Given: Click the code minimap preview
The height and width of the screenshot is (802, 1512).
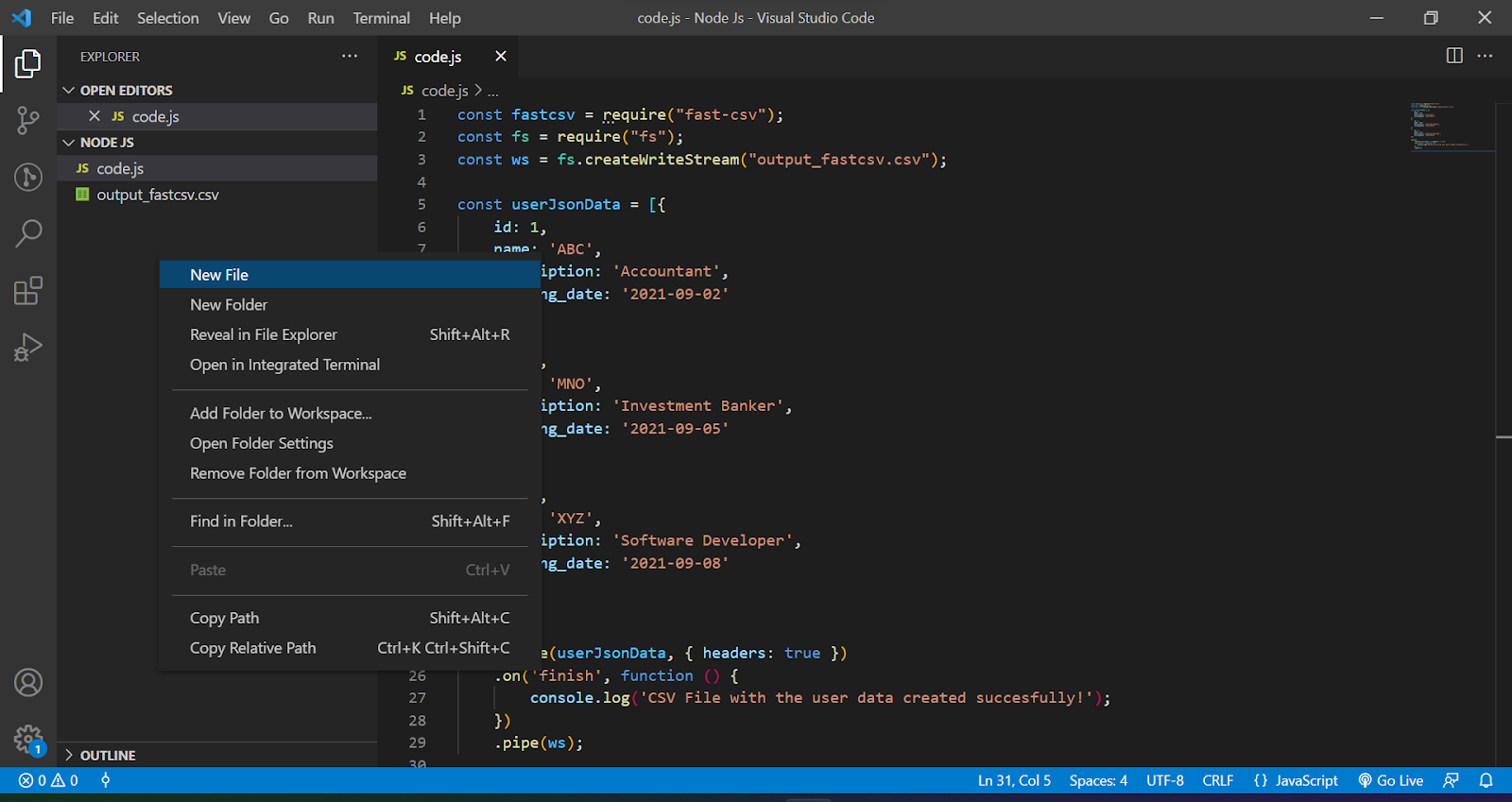Looking at the screenshot, I should click(1452, 127).
